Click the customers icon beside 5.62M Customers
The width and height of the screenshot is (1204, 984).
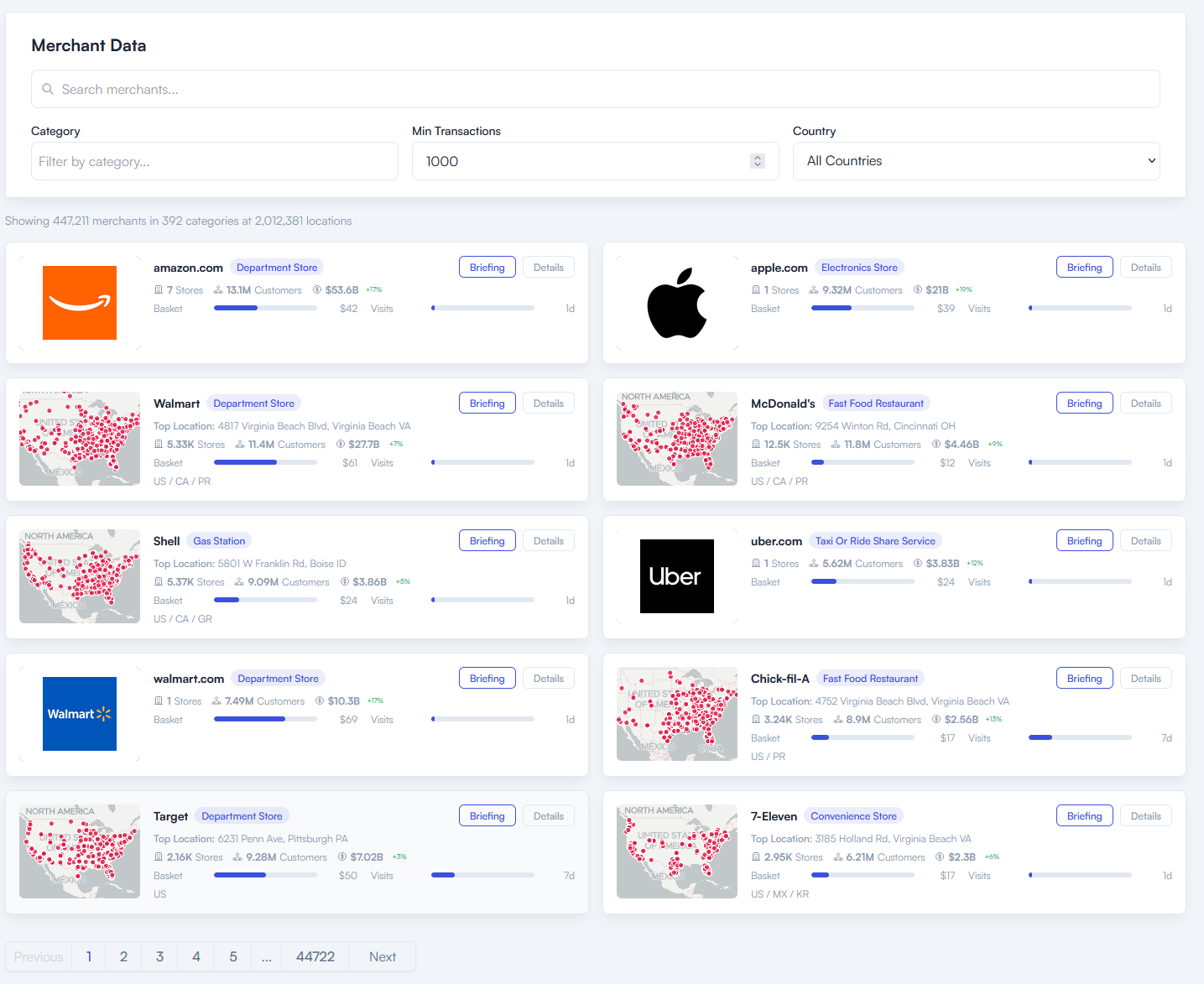tap(814, 564)
